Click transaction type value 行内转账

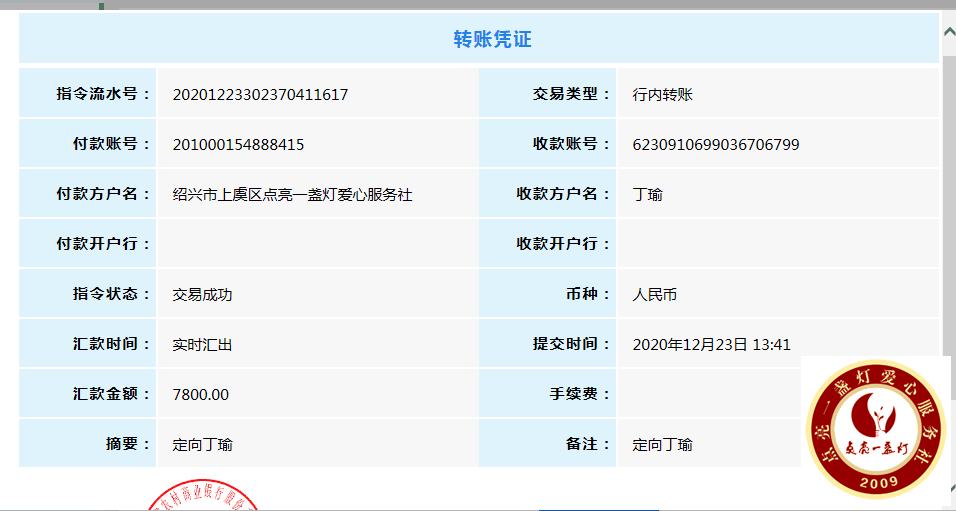coord(663,95)
